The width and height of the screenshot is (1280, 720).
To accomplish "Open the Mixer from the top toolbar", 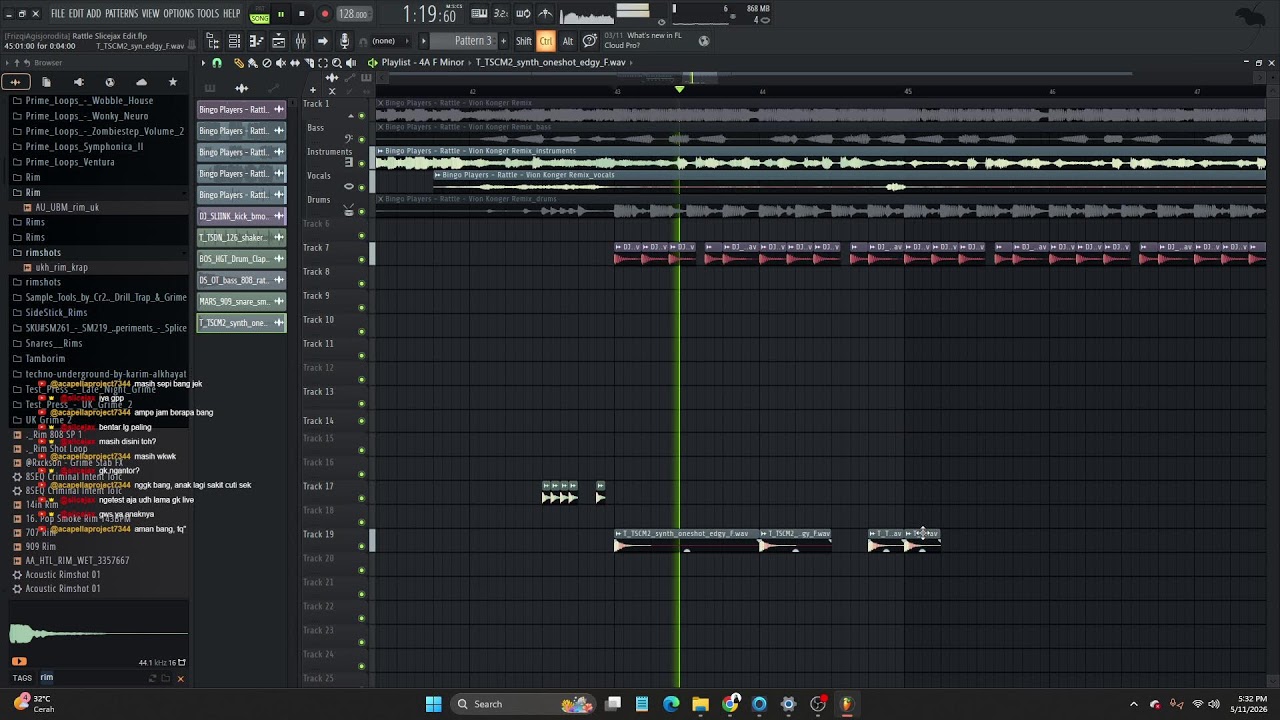I will (x=301, y=41).
